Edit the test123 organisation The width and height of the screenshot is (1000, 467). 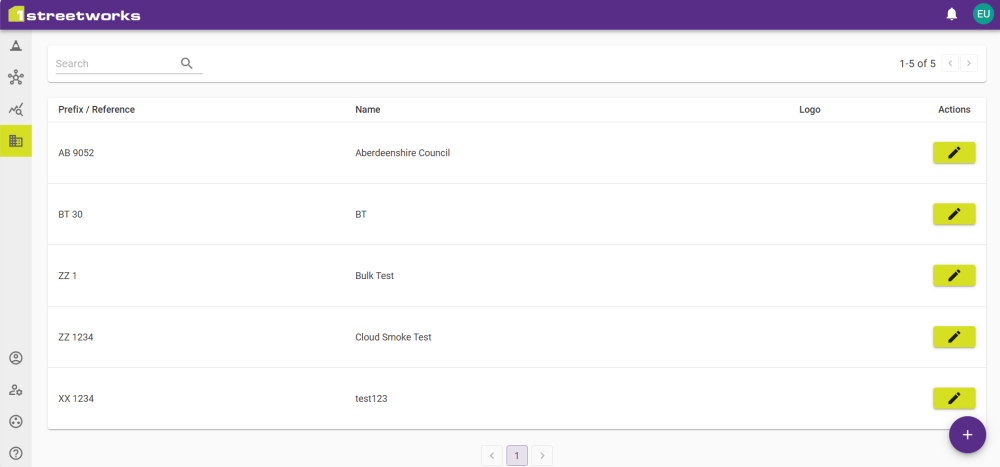[954, 398]
